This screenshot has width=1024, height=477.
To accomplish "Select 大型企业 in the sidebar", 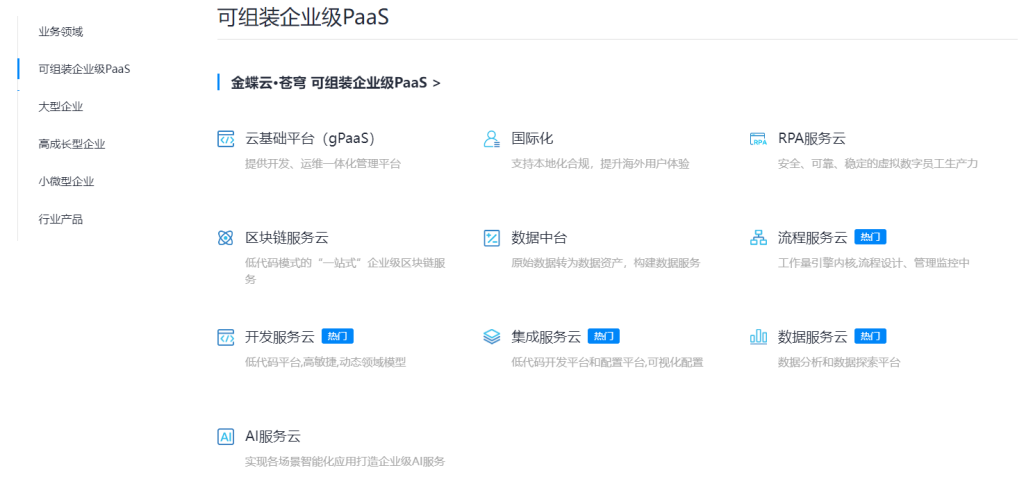I will click(61, 107).
